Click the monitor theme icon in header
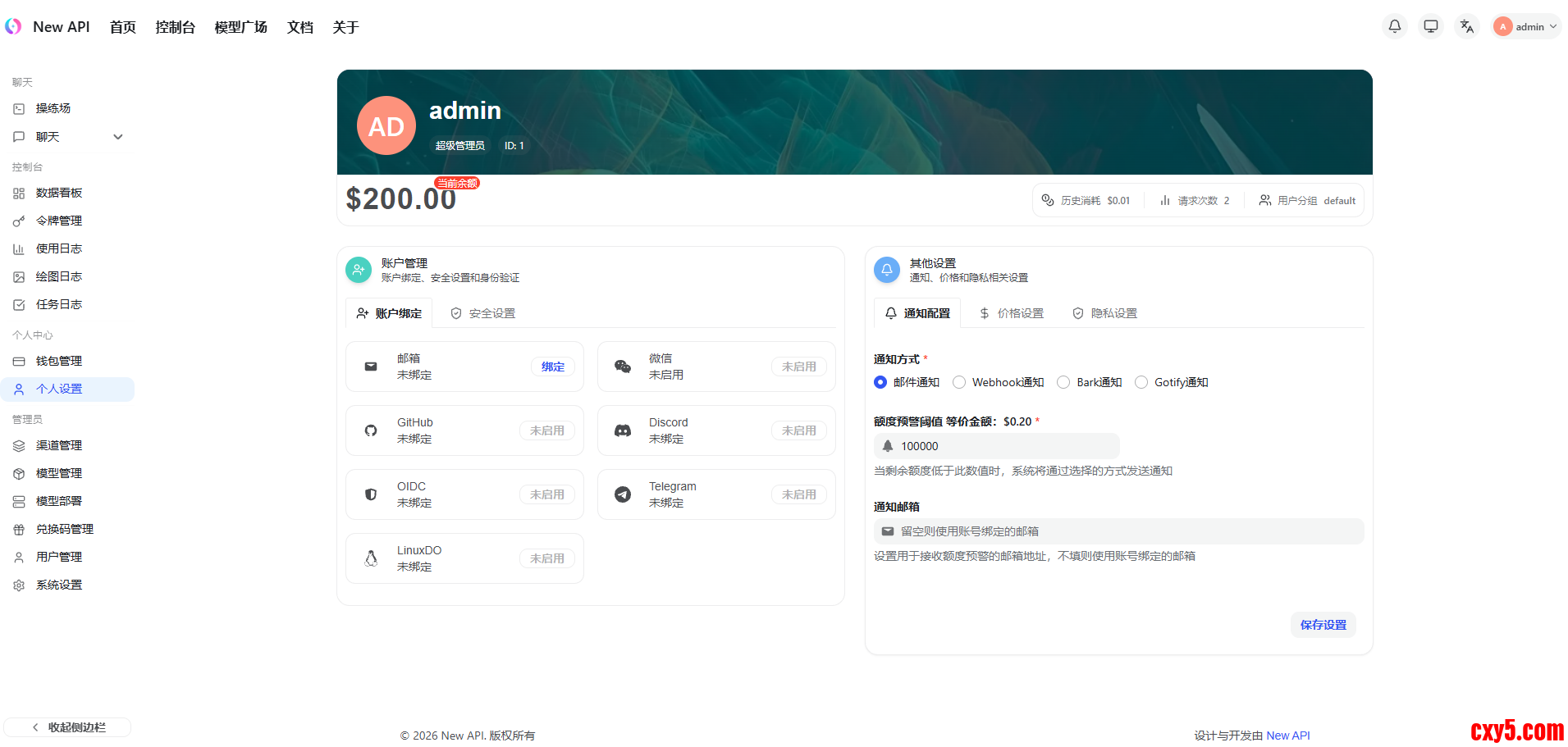Viewport: 1568px width, 747px height. point(1430,26)
